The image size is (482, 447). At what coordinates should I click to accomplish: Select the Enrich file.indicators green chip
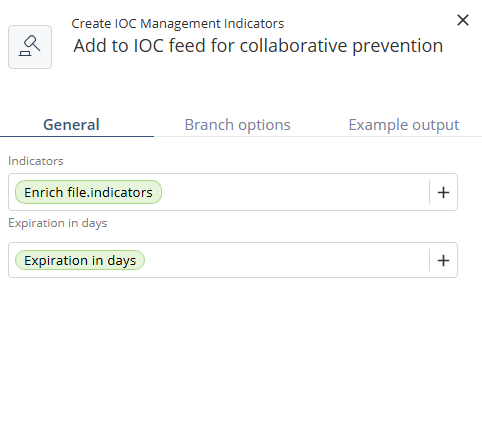click(x=88, y=192)
